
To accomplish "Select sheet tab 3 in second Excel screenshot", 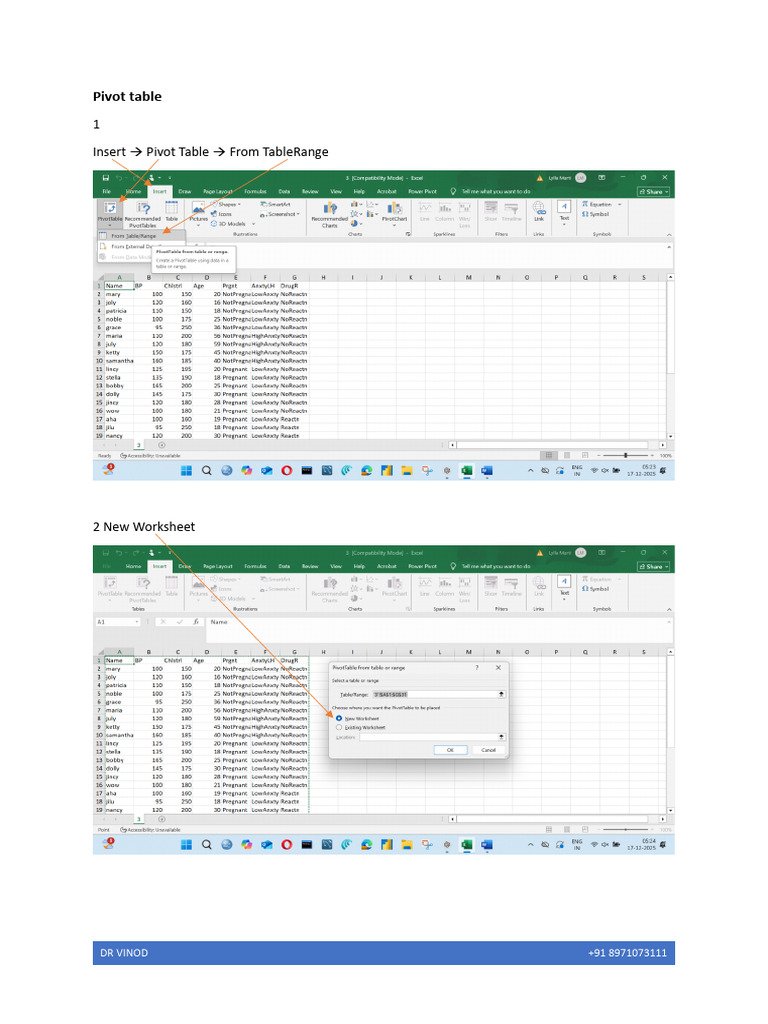I will 138,819.
